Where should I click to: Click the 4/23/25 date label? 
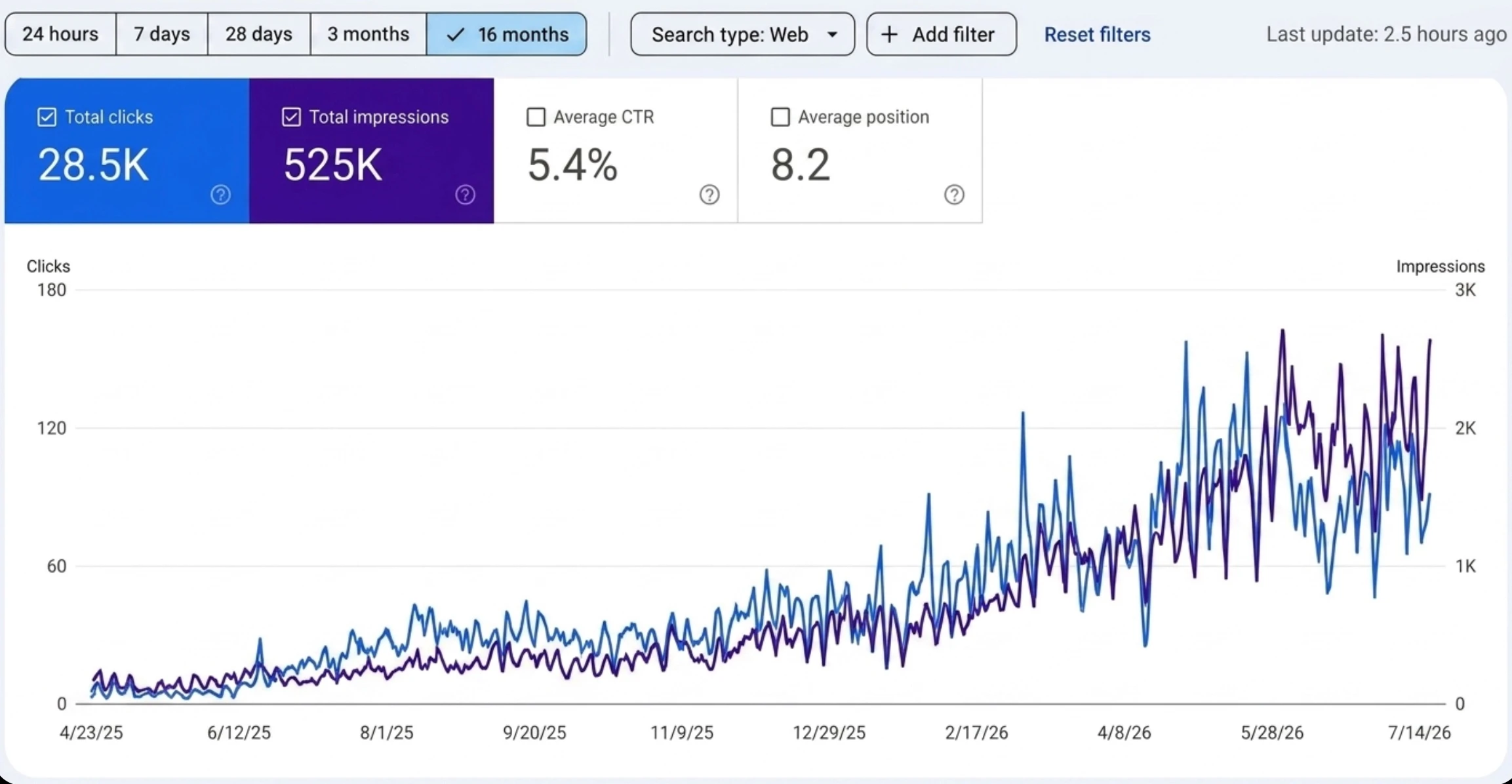[x=91, y=732]
